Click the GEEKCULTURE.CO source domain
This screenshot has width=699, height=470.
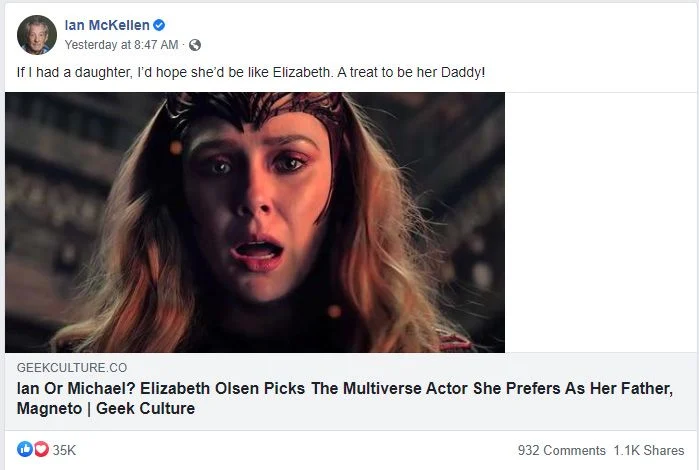click(x=72, y=369)
